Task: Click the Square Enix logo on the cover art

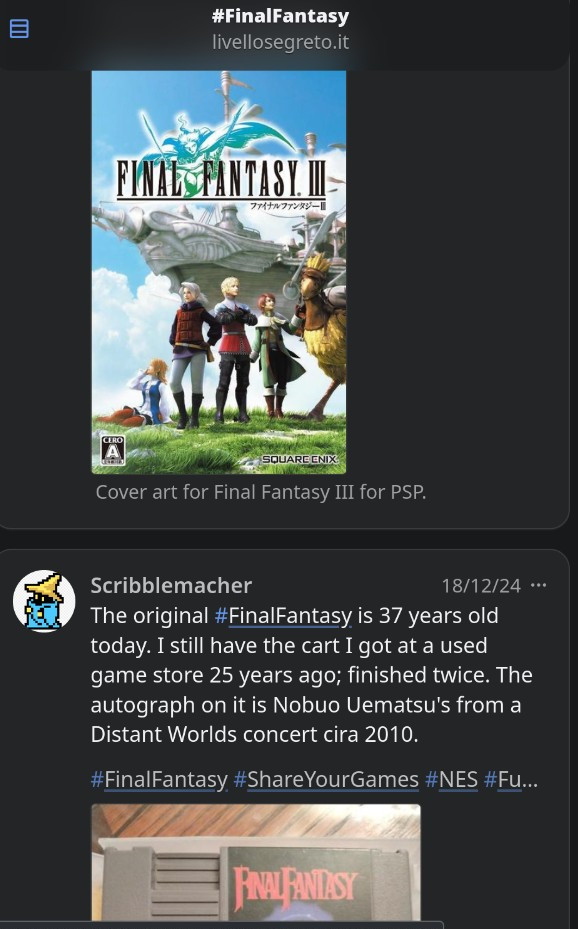Action: pos(299,459)
